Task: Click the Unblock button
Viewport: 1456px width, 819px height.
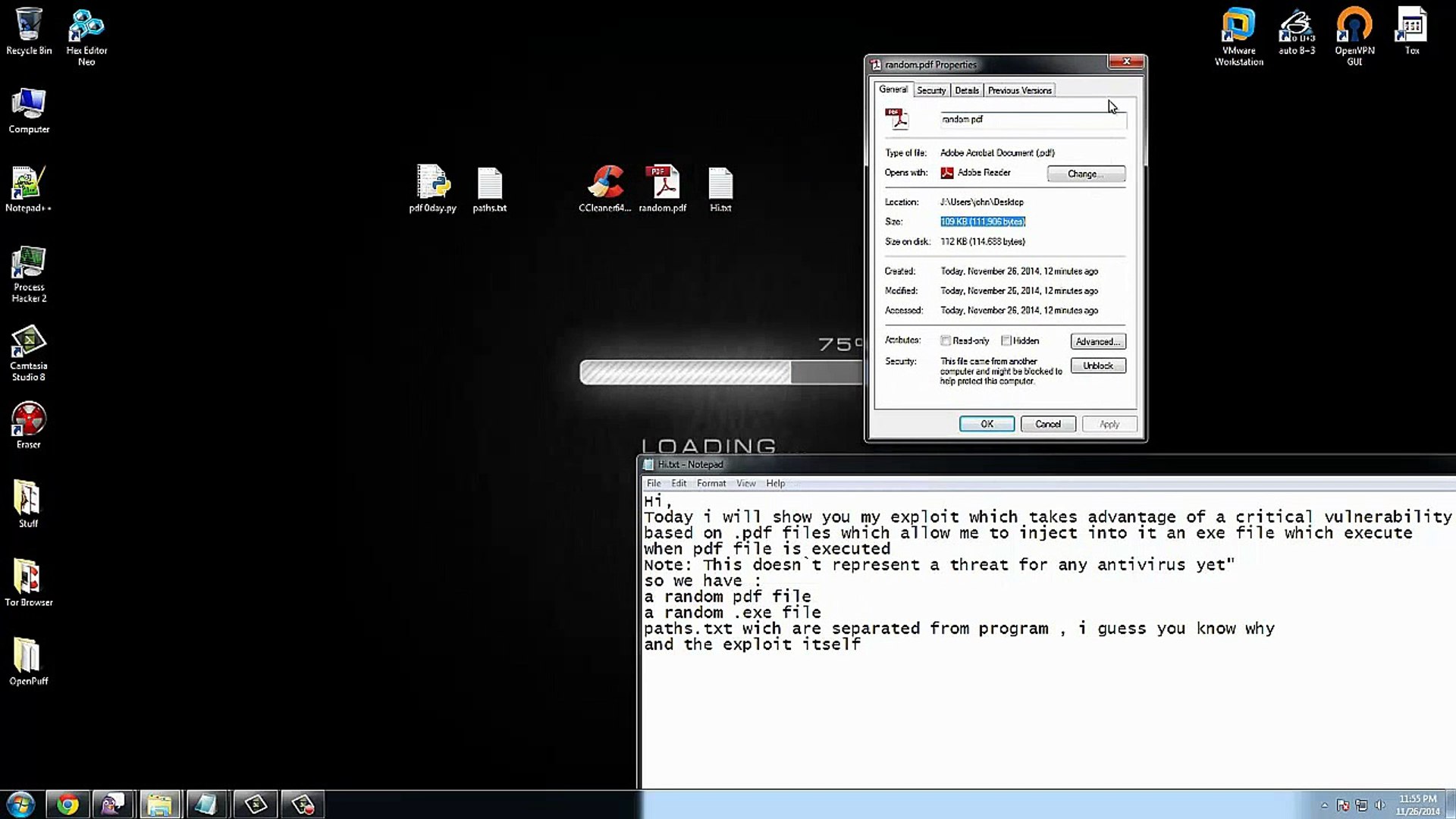Action: [1098, 366]
